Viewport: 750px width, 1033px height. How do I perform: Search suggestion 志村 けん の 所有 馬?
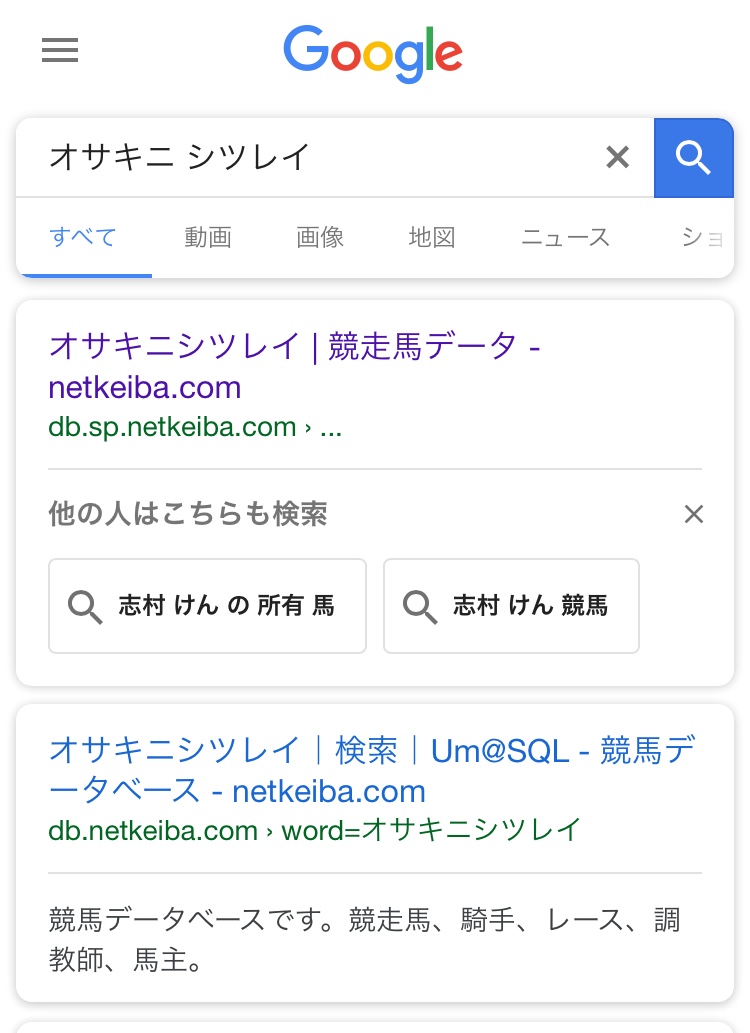(x=226, y=606)
